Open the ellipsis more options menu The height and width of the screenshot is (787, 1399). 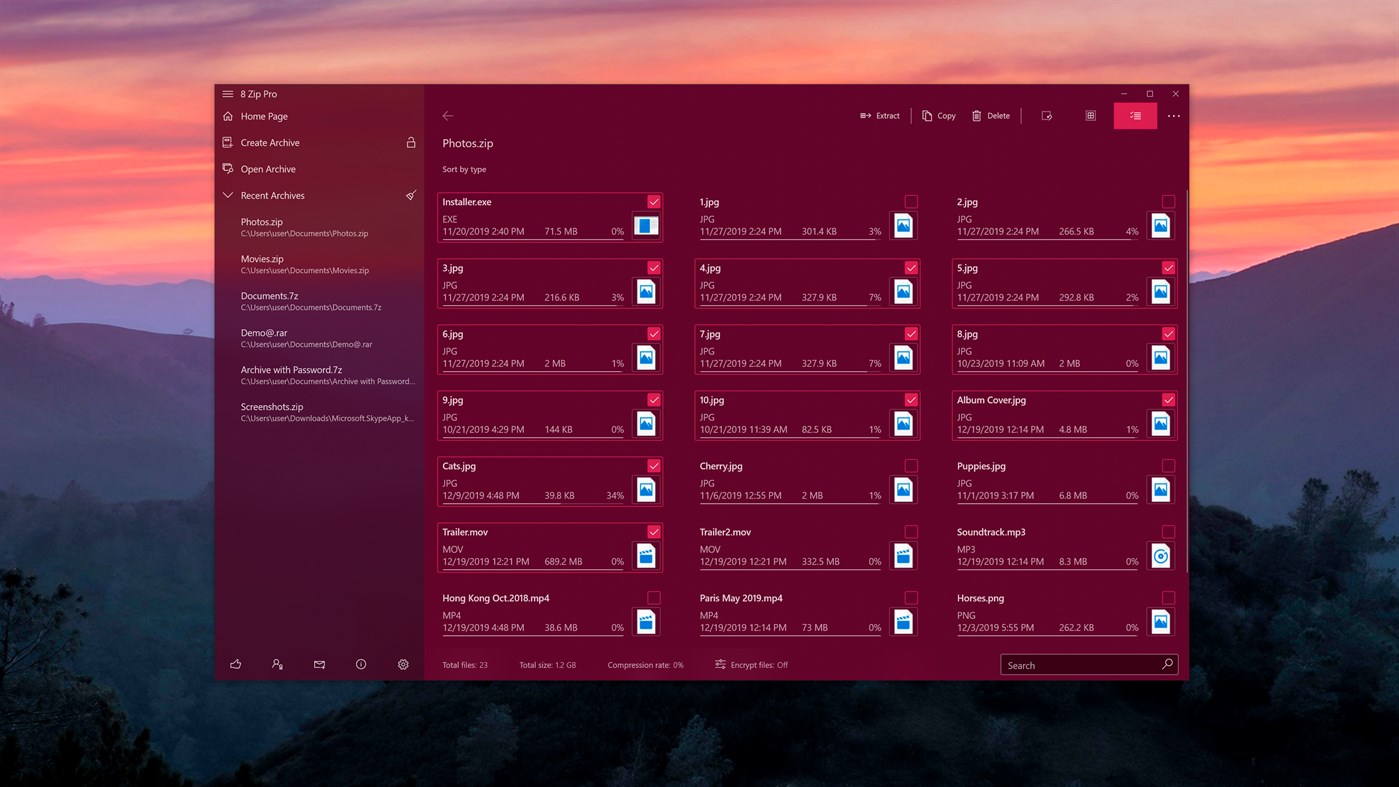[1174, 115]
